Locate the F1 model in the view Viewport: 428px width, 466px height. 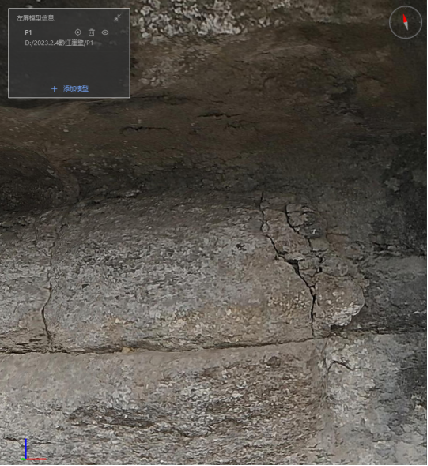point(78,32)
